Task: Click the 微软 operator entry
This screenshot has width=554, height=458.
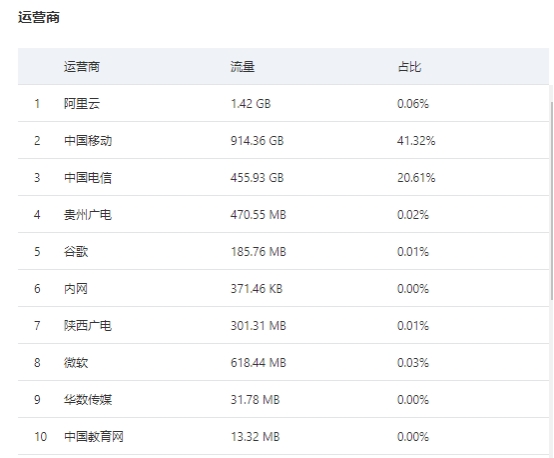Action: tap(76, 363)
